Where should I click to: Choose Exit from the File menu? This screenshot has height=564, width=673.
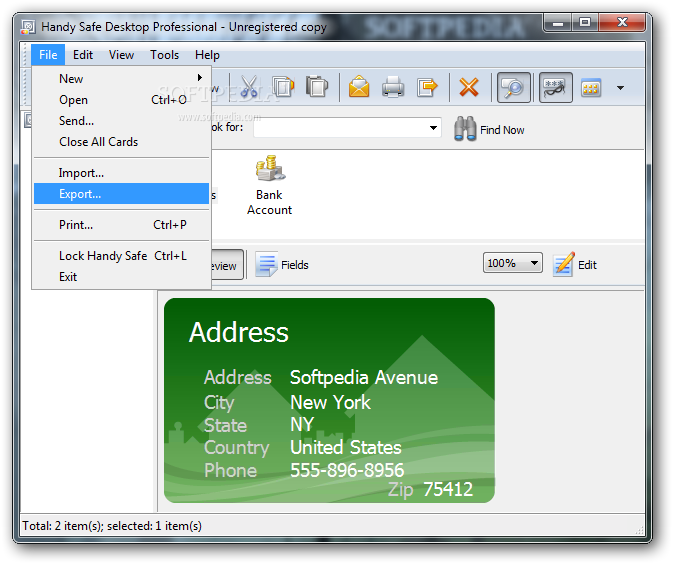(x=121, y=277)
